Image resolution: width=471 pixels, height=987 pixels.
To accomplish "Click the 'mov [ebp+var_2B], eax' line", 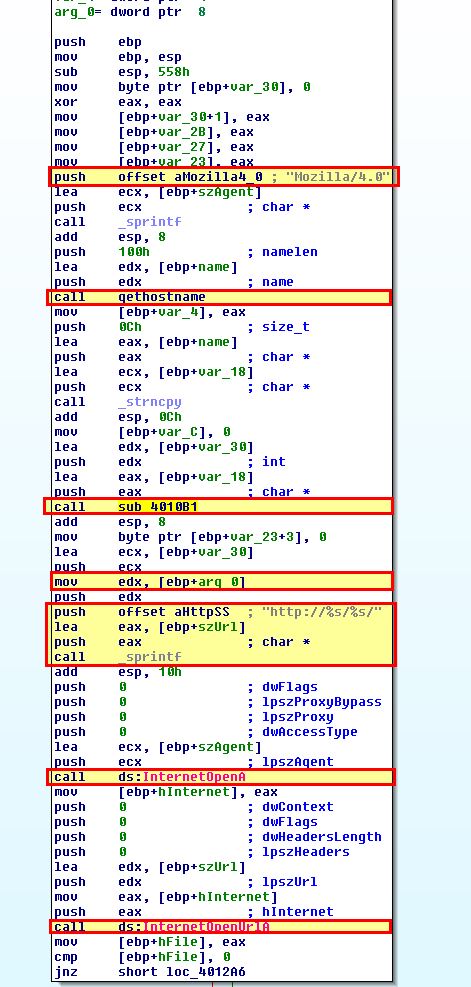I will click(154, 132).
